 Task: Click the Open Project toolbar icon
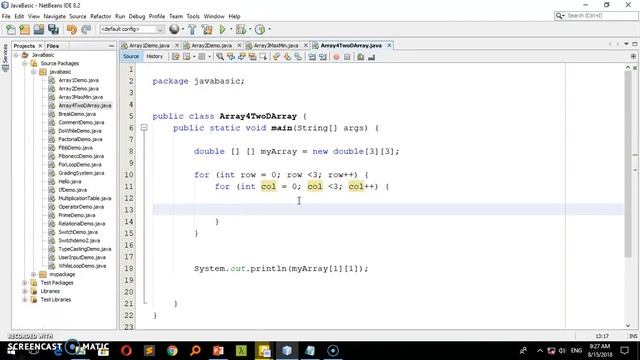[x=39, y=29]
